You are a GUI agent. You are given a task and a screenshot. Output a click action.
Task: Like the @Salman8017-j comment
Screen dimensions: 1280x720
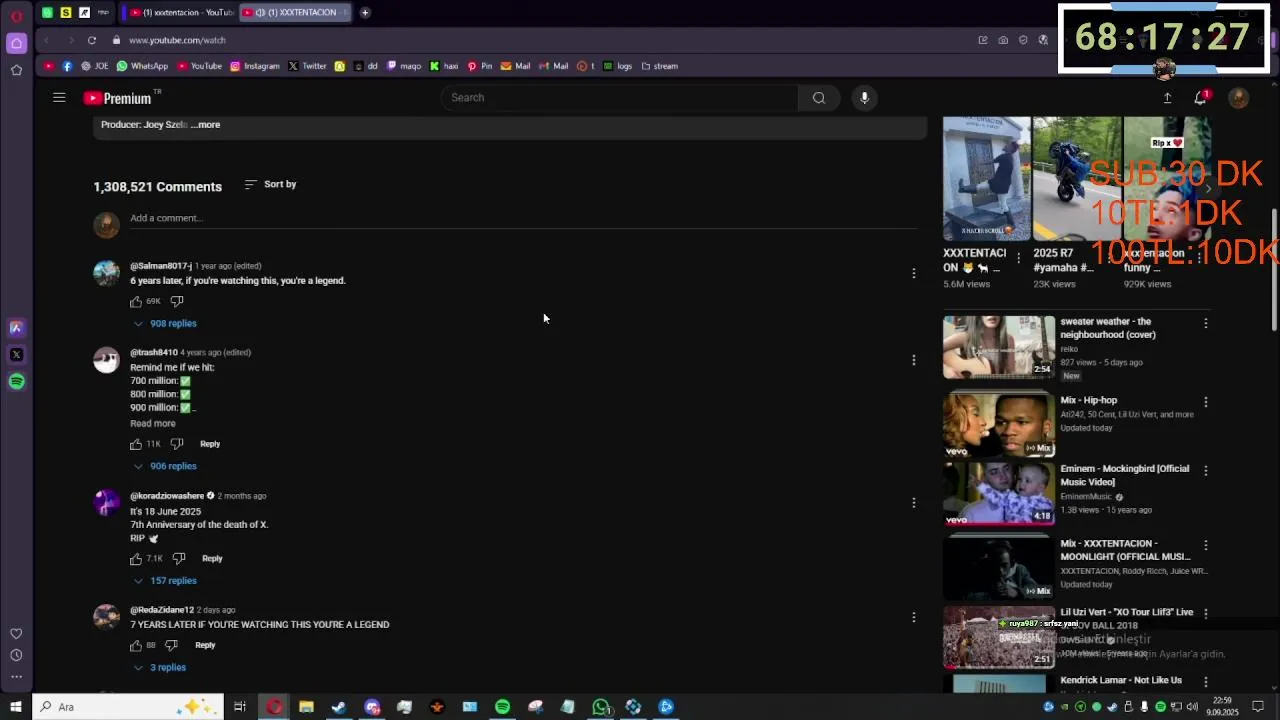136,301
